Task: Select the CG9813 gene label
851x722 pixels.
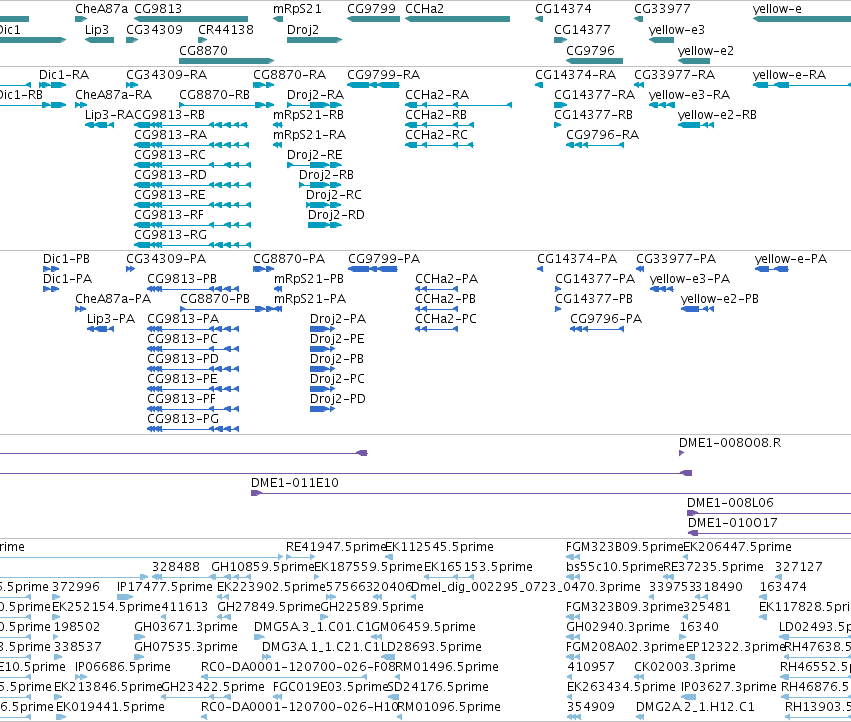Action: (158, 9)
